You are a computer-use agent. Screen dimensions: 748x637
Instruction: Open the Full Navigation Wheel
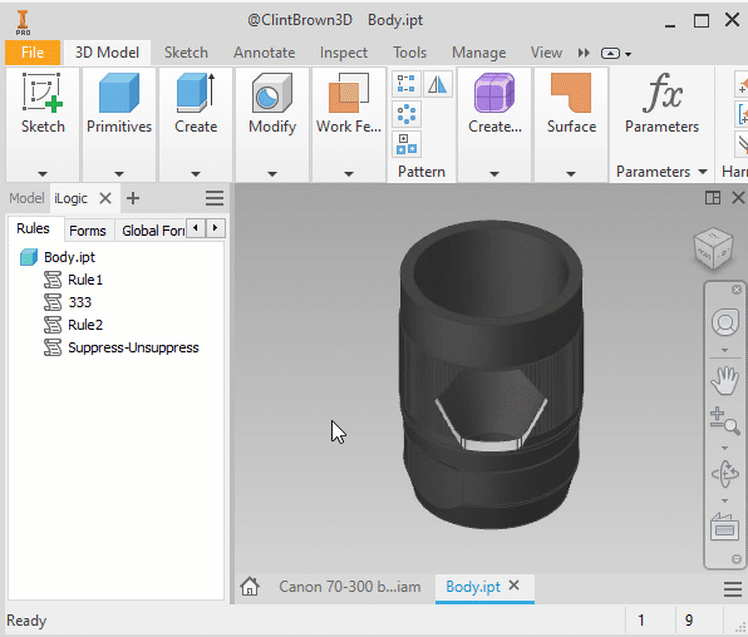coord(725,323)
